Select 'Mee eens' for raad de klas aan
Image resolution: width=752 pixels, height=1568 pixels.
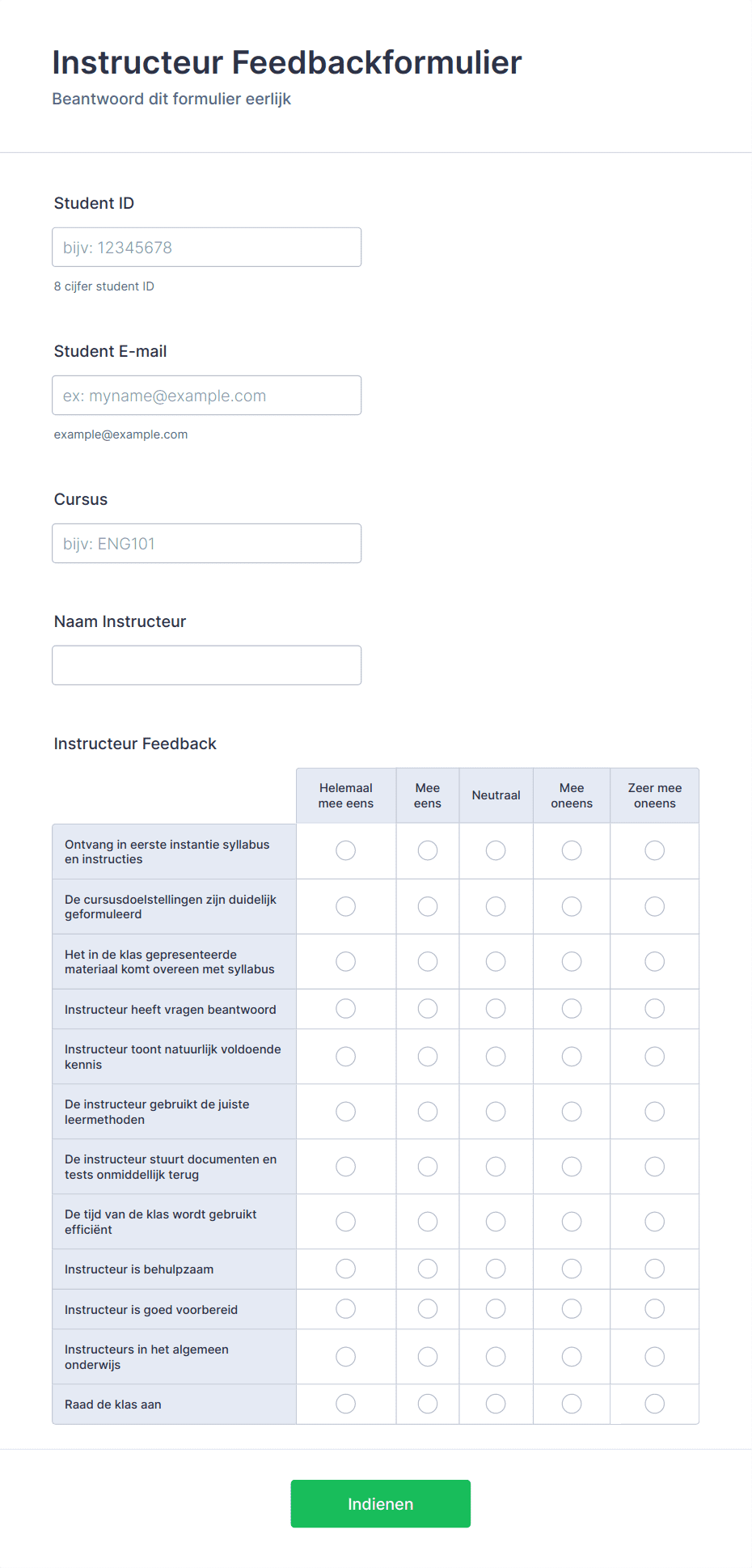pyautogui.click(x=427, y=1405)
